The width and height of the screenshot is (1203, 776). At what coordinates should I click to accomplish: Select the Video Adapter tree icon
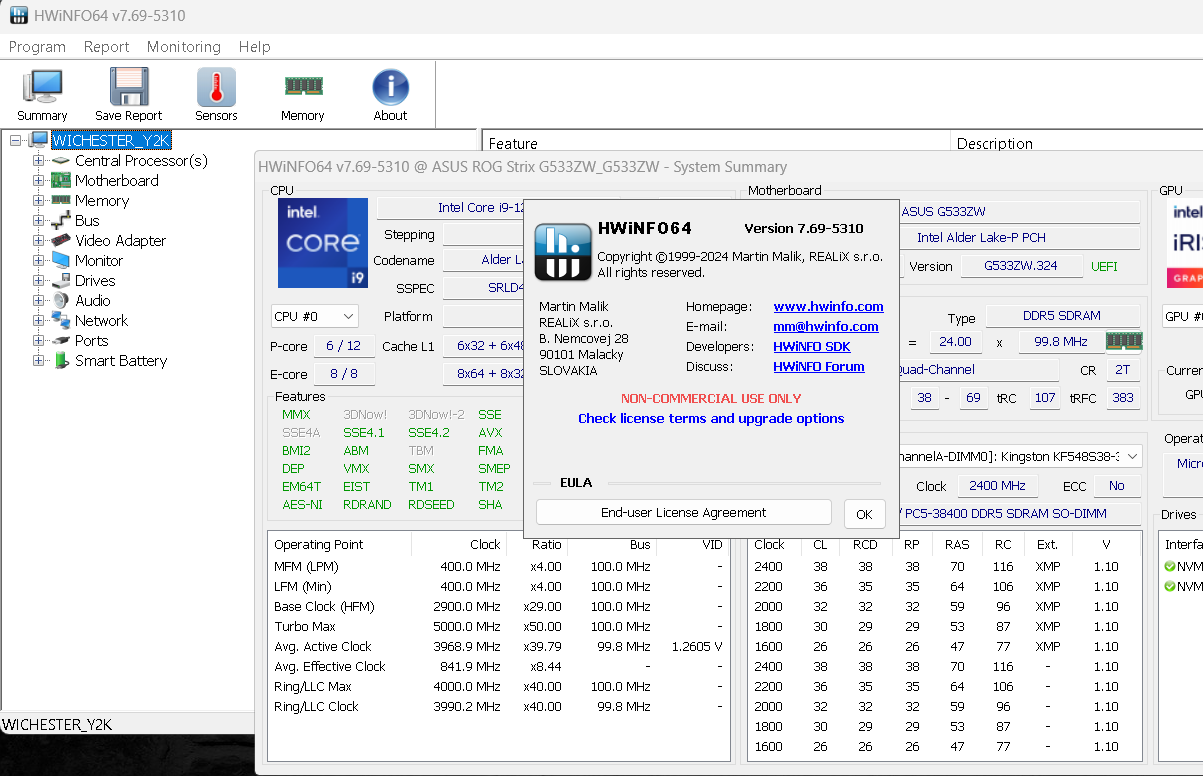click(x=61, y=241)
